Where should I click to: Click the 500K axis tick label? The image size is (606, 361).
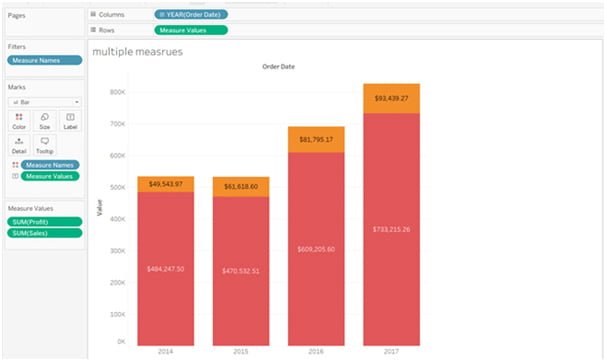click(117, 187)
